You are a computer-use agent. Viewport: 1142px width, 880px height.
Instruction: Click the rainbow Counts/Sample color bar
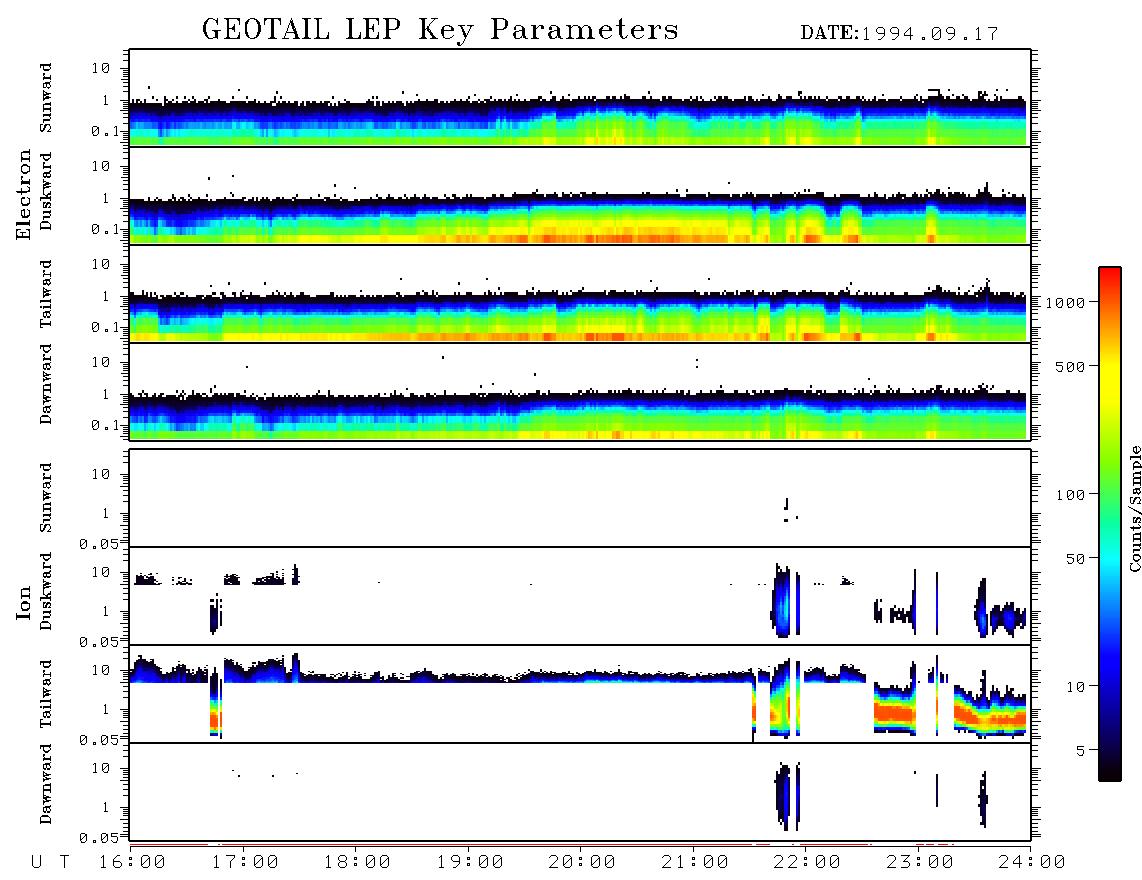click(1110, 524)
